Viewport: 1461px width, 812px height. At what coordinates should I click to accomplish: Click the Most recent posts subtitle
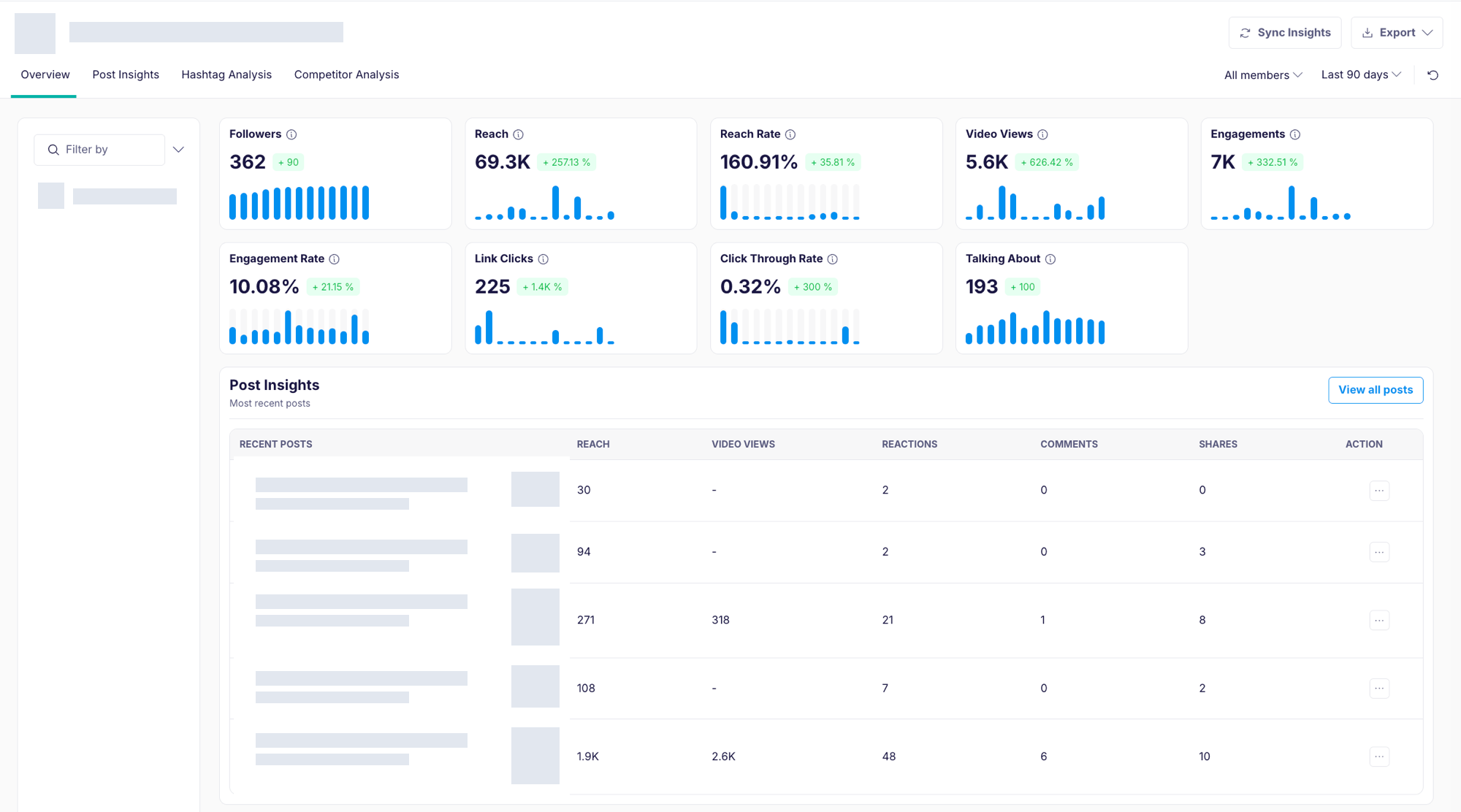pos(270,404)
